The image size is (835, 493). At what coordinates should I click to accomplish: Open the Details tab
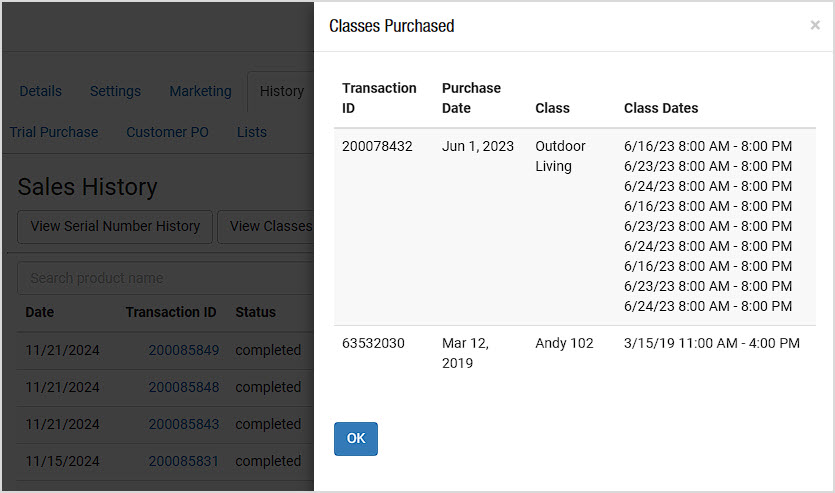40,91
